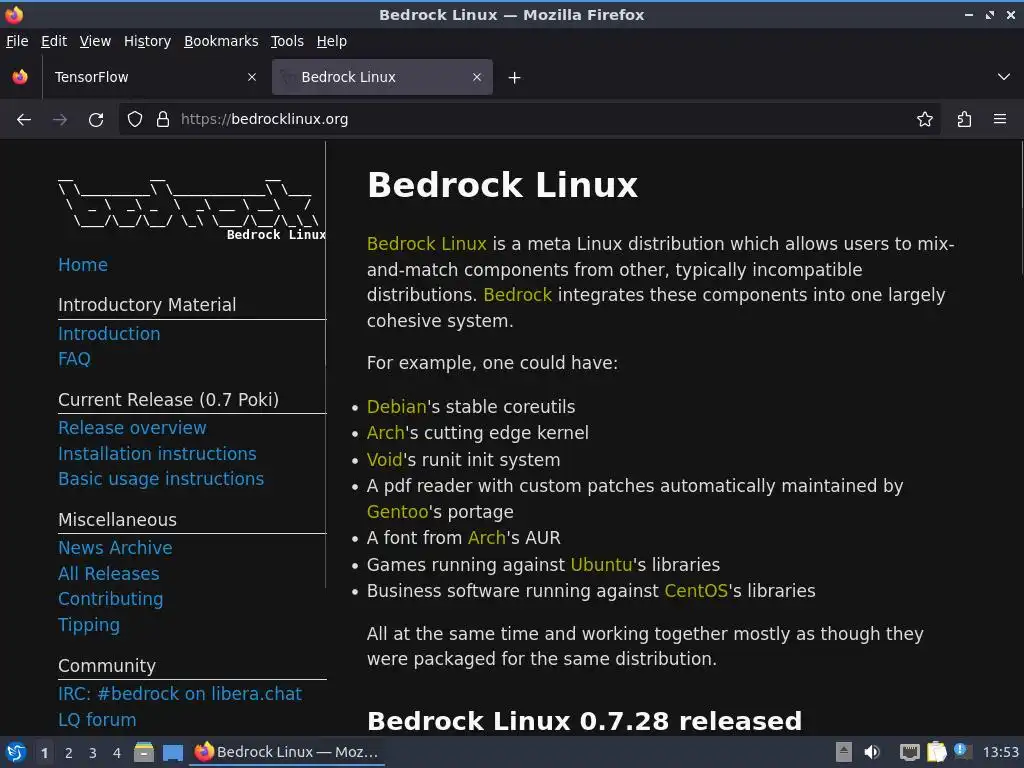Open the Contributing link
This screenshot has width=1024, height=768.
point(111,600)
